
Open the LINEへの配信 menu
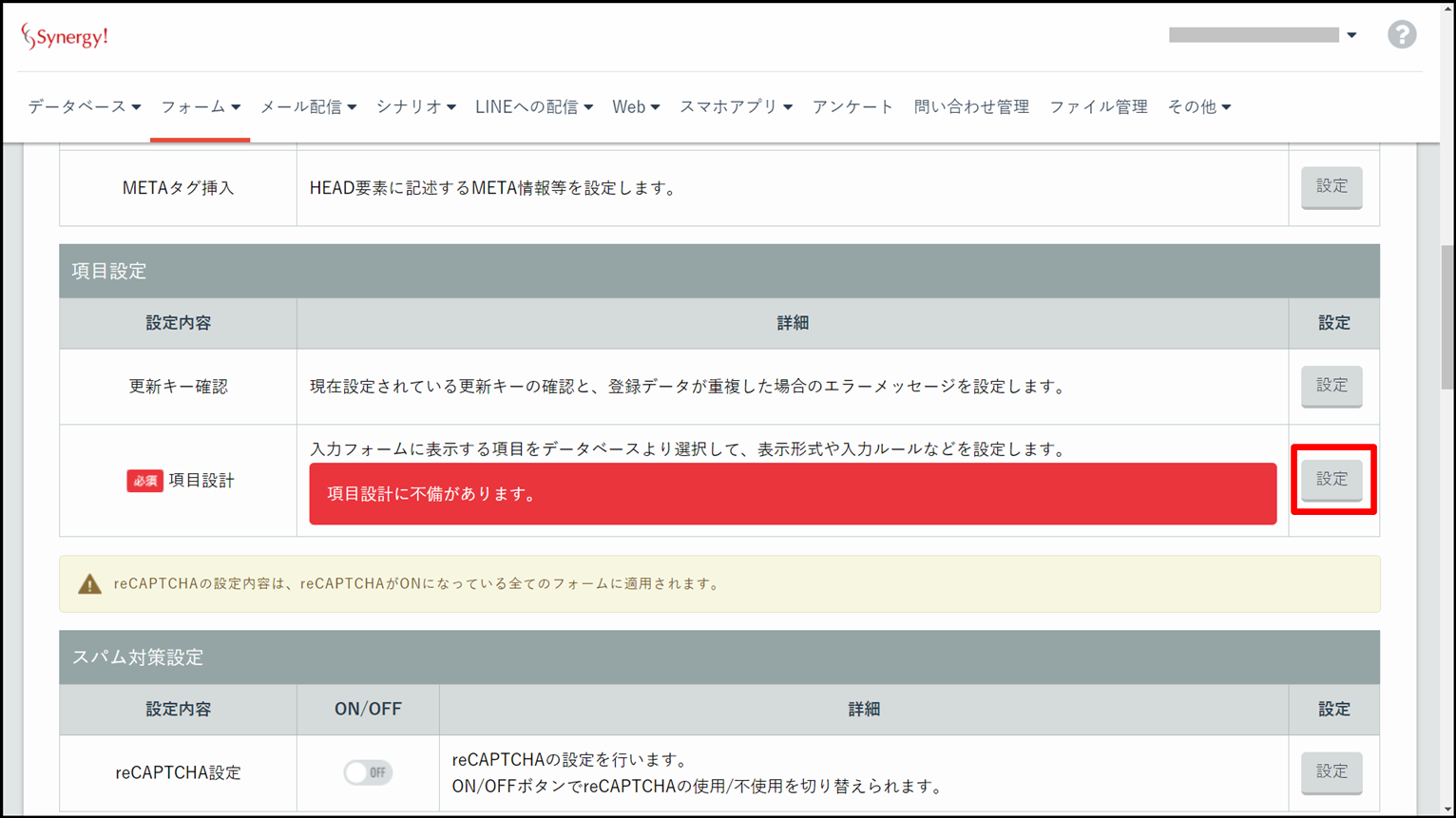coord(533,107)
